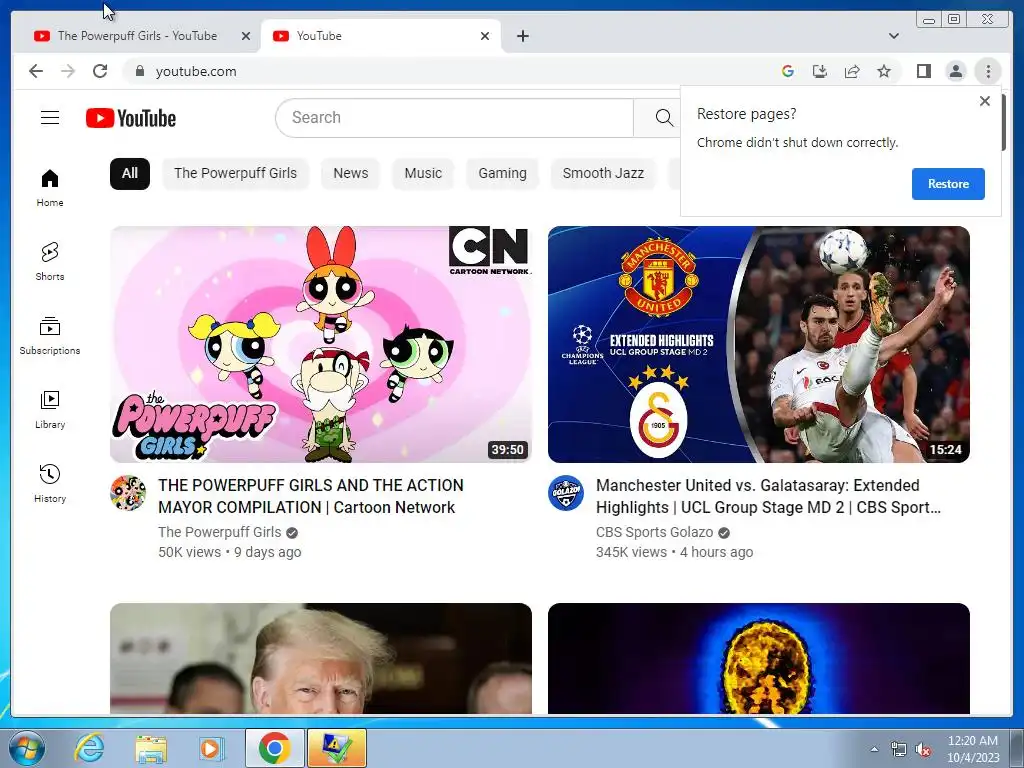Close the Restore pages popup
1024x768 pixels.
click(x=985, y=101)
